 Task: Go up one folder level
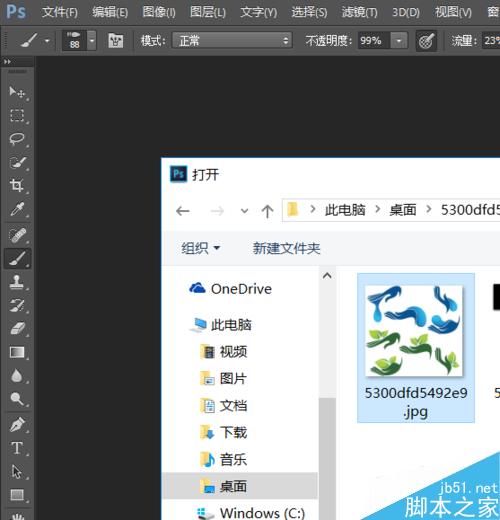tap(267, 211)
